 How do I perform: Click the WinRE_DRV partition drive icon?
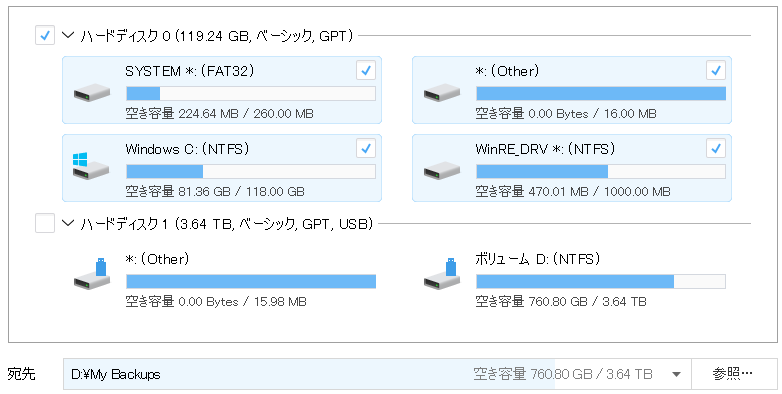click(x=442, y=171)
